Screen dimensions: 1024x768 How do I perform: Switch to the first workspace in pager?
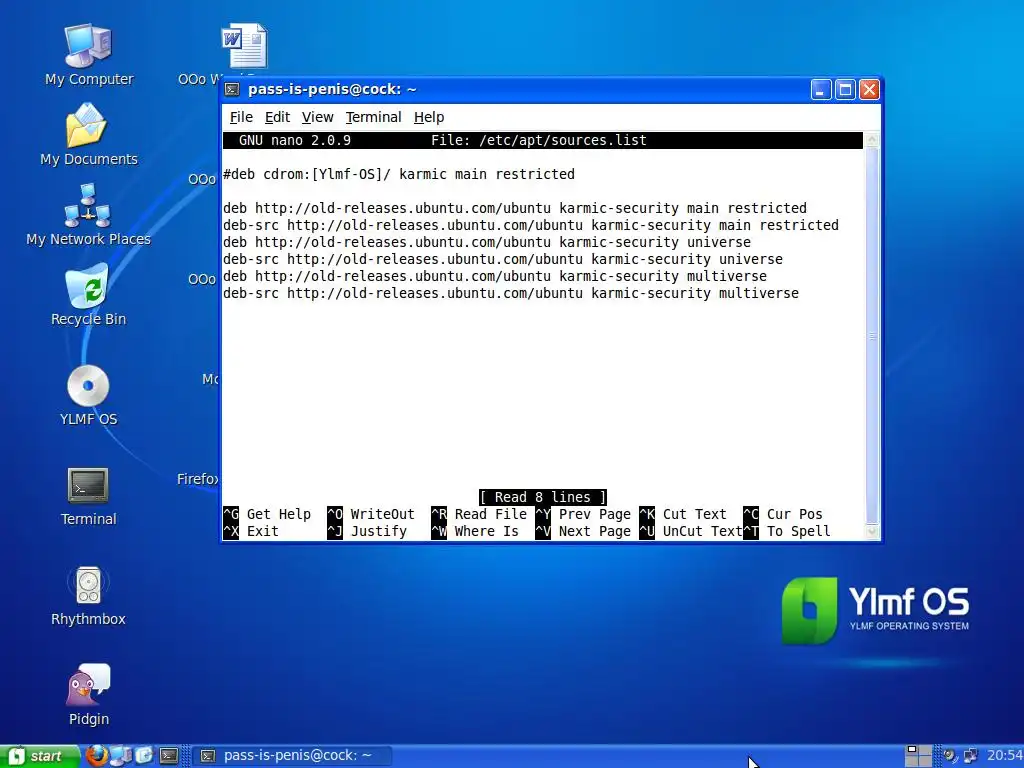tap(912, 750)
